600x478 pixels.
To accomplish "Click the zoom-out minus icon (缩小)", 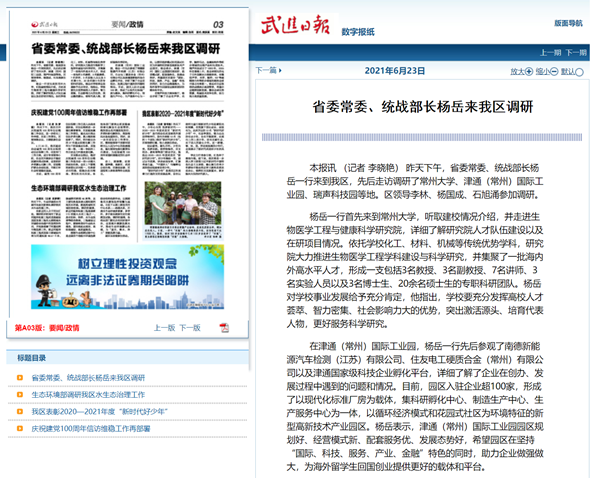I will coord(553,71).
